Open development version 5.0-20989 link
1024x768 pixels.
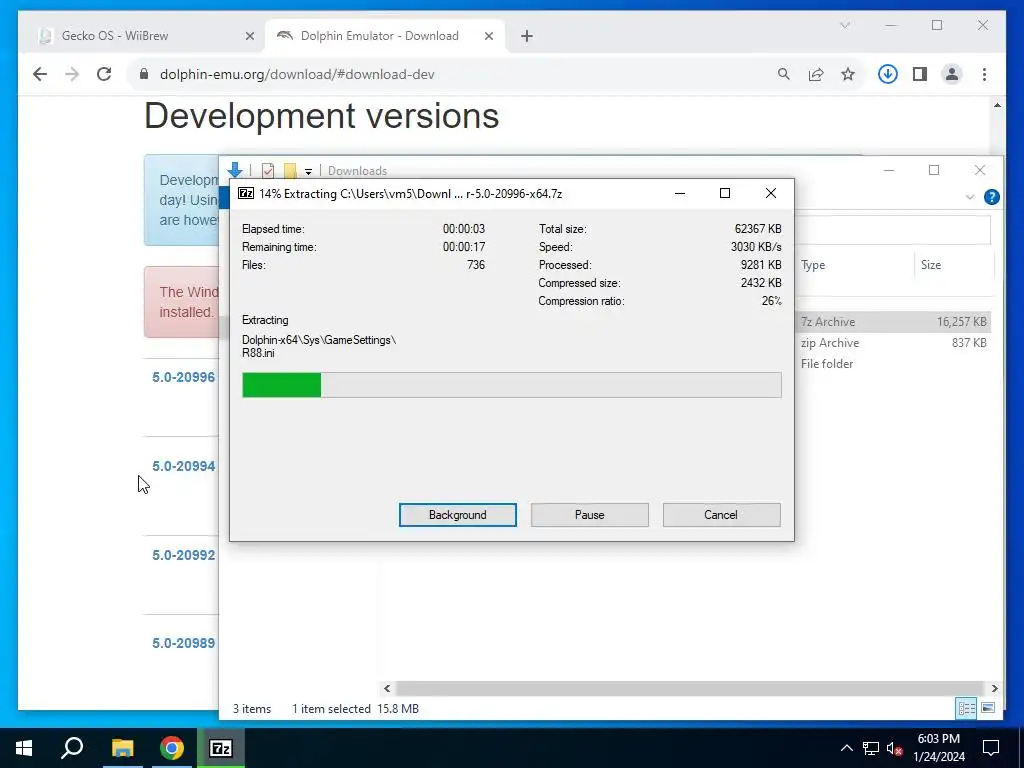[x=184, y=643]
